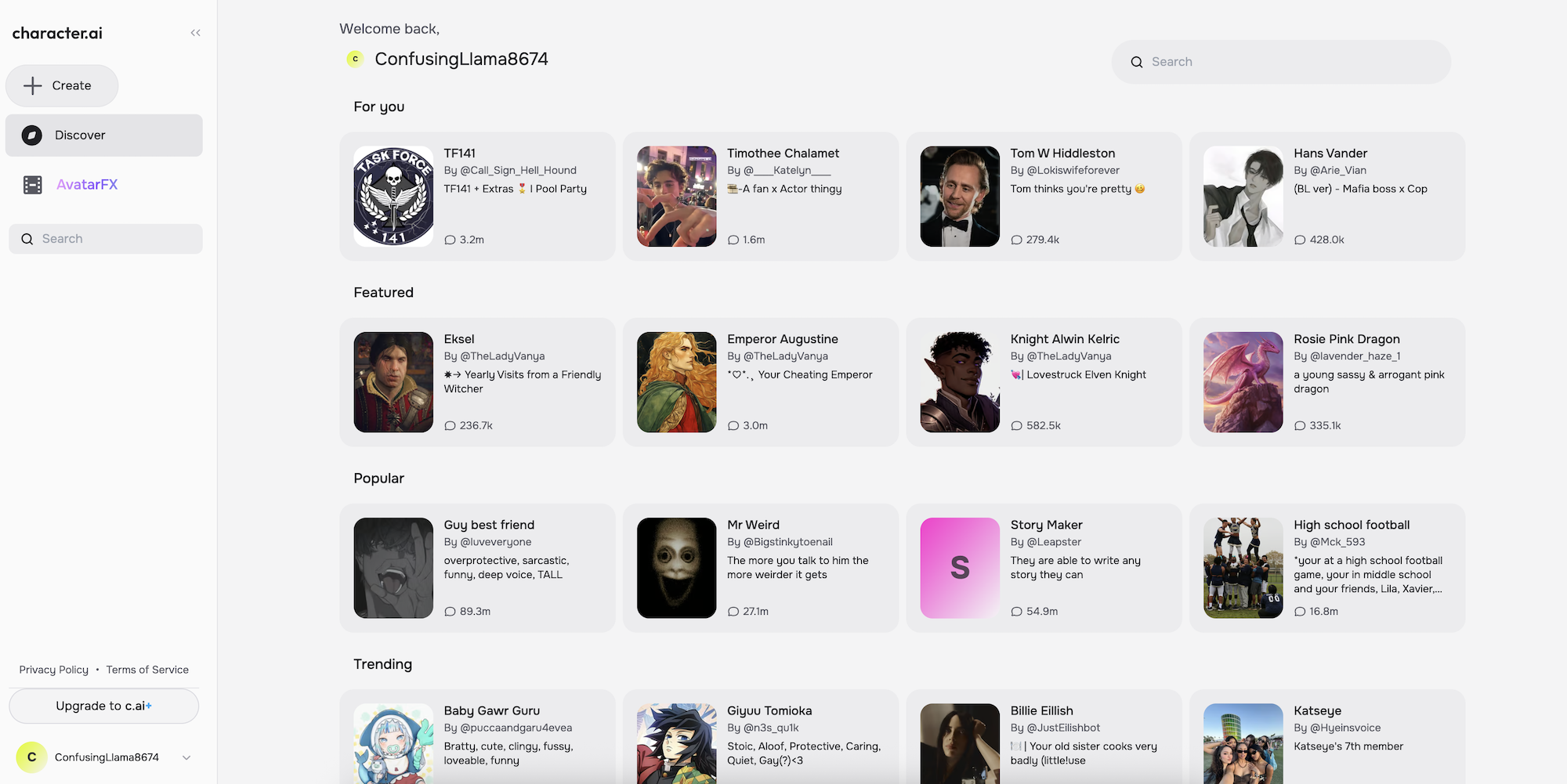Select the AvatarFX menu item
Image resolution: width=1567 pixels, height=784 pixels.
(104, 185)
